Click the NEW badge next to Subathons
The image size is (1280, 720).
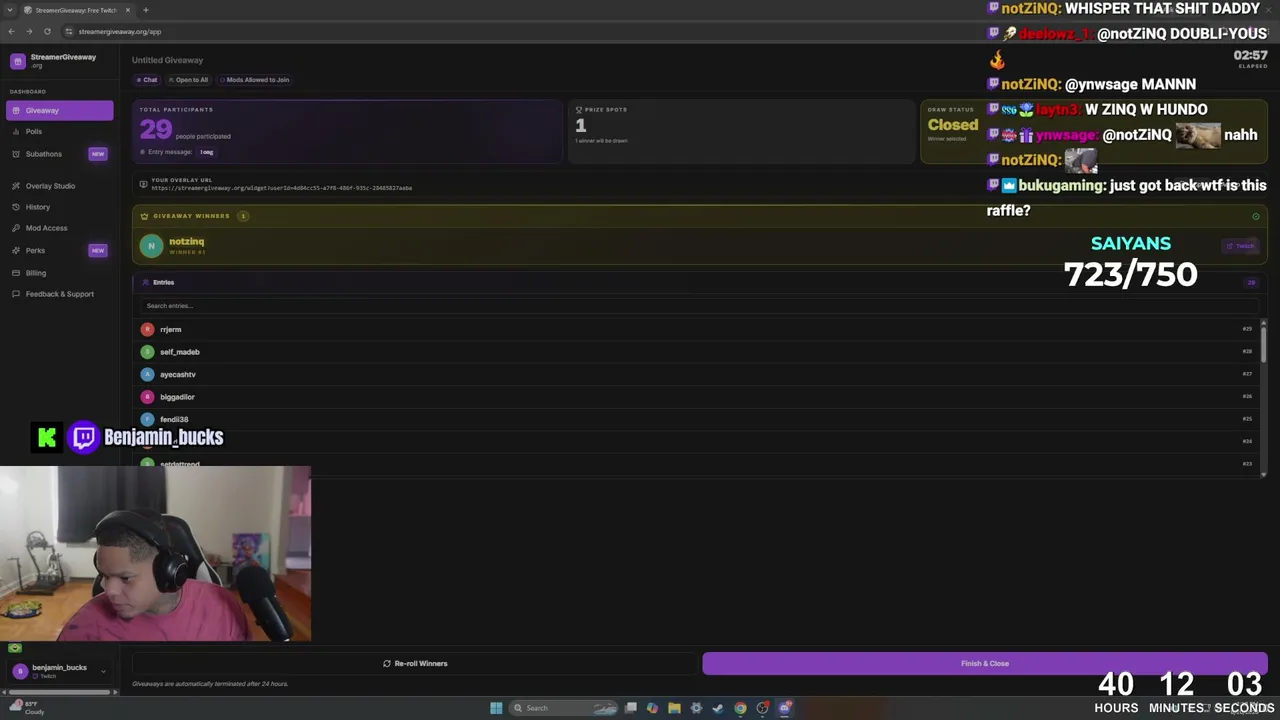click(97, 154)
